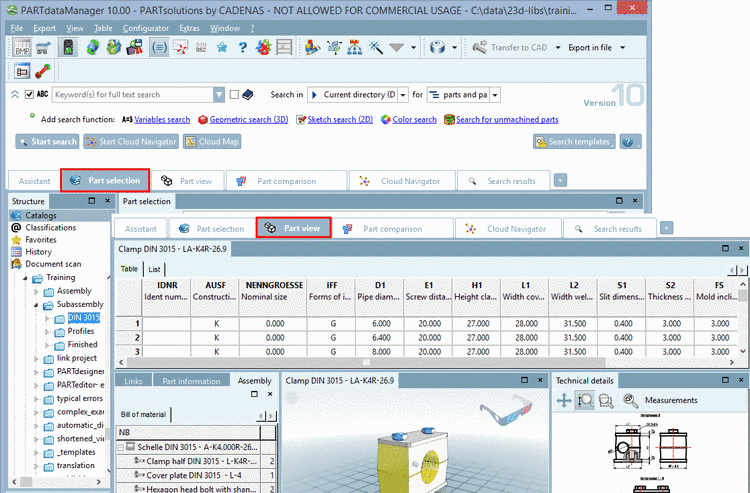The image size is (750, 493).
Task: Open the keyword search history dropdown arrow
Action: (218, 95)
